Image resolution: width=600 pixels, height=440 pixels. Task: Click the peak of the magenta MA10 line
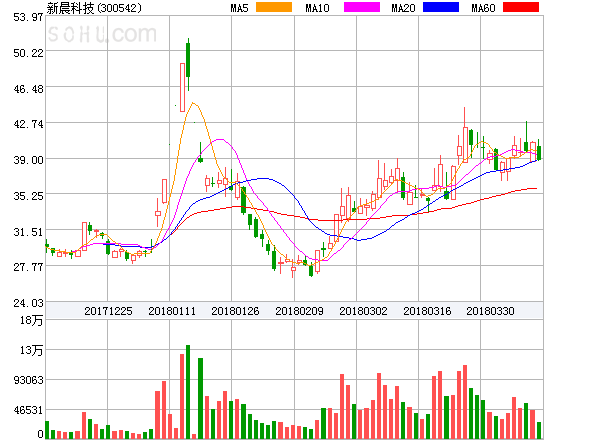click(220, 139)
